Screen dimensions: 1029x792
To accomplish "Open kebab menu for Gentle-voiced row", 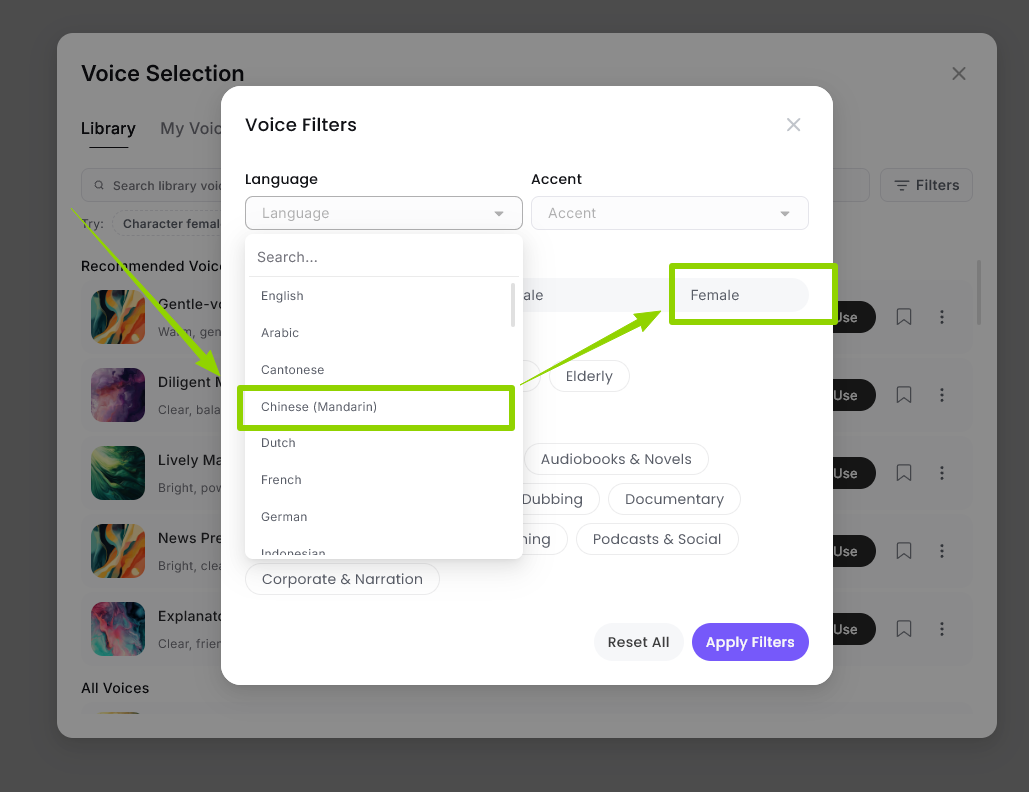I will [x=942, y=317].
